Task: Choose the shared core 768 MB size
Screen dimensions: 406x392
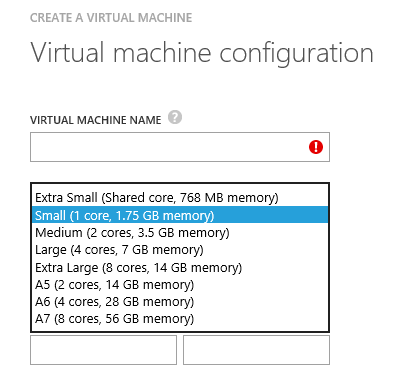Action: pos(180,198)
